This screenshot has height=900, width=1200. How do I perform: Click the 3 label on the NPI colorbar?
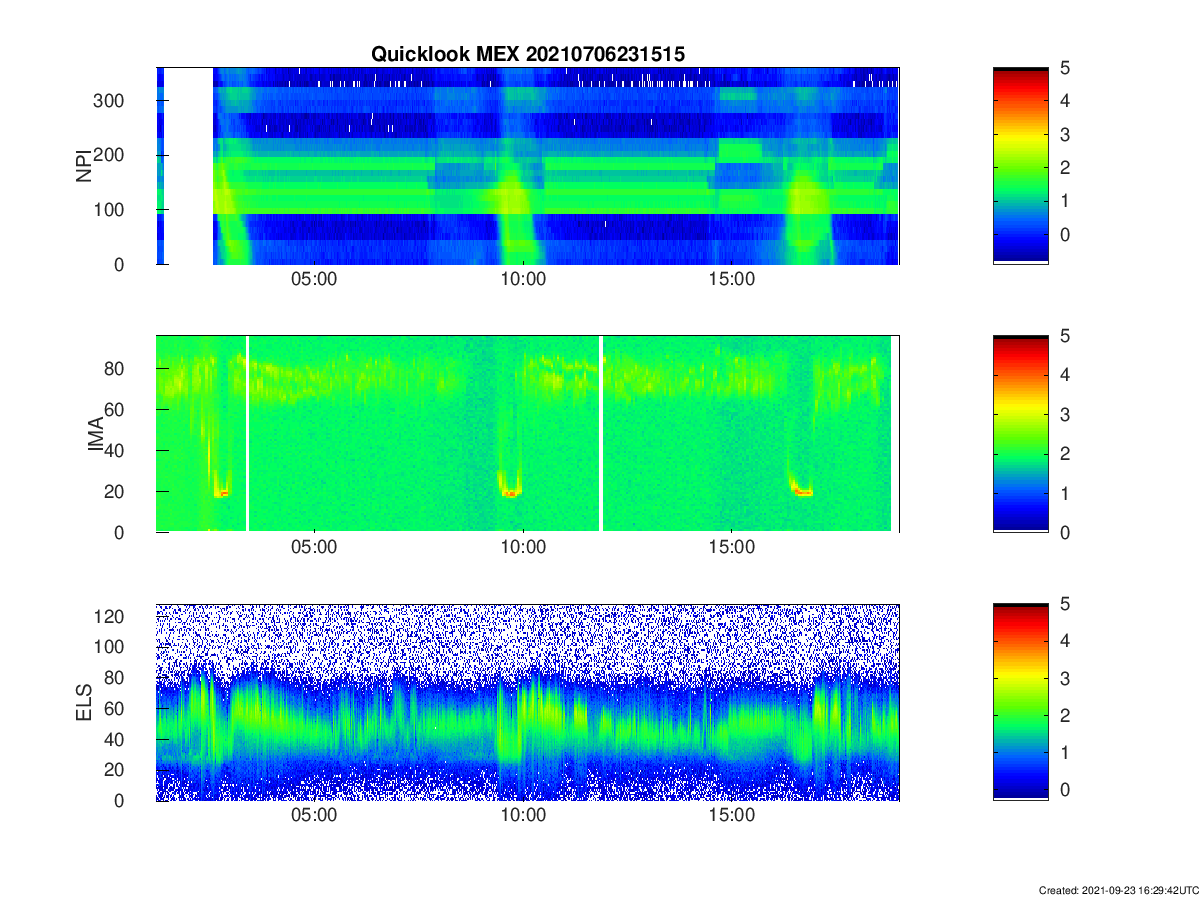pos(1064,134)
